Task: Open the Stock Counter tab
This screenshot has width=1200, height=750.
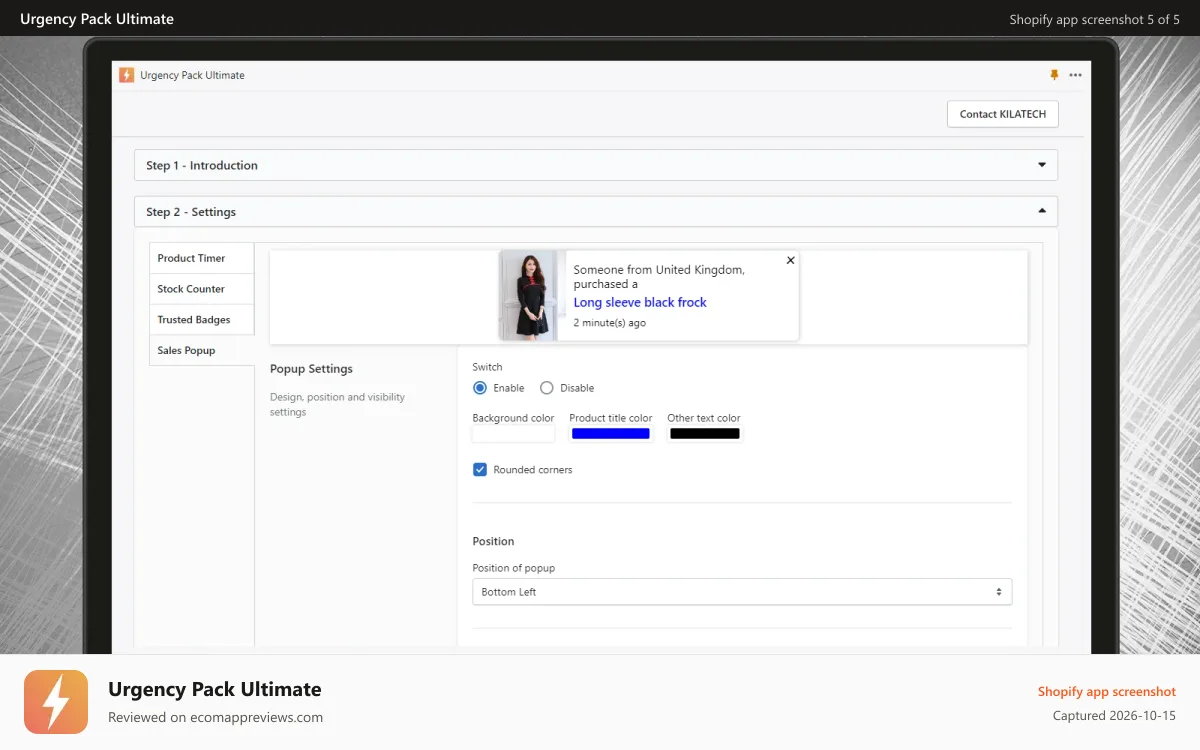Action: (x=202, y=289)
